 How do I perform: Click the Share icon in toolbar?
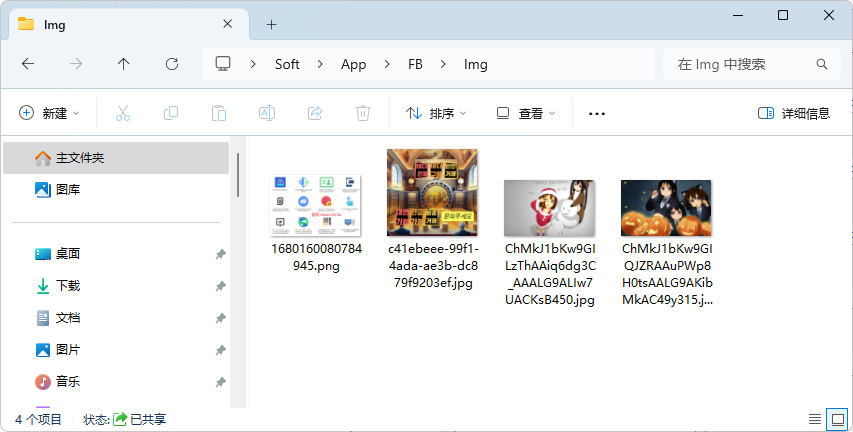(x=315, y=113)
